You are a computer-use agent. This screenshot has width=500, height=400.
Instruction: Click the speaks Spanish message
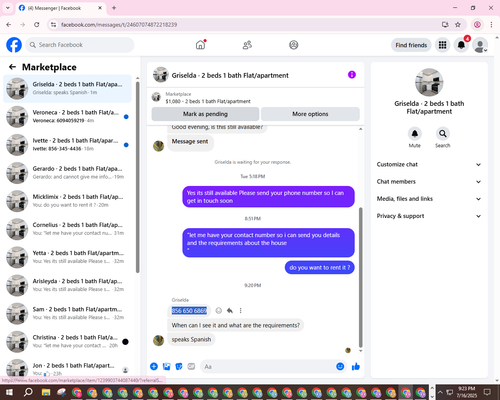pyautogui.click(x=191, y=339)
